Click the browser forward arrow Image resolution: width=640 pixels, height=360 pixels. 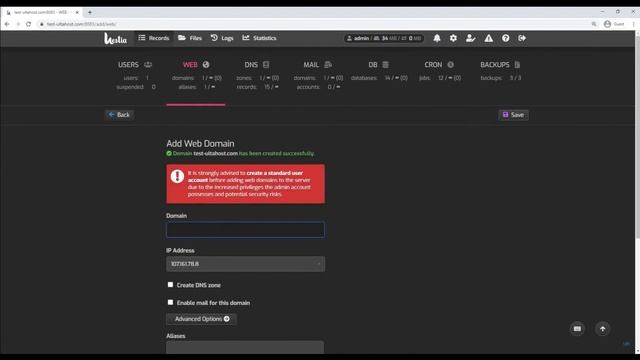pyautogui.click(x=18, y=24)
